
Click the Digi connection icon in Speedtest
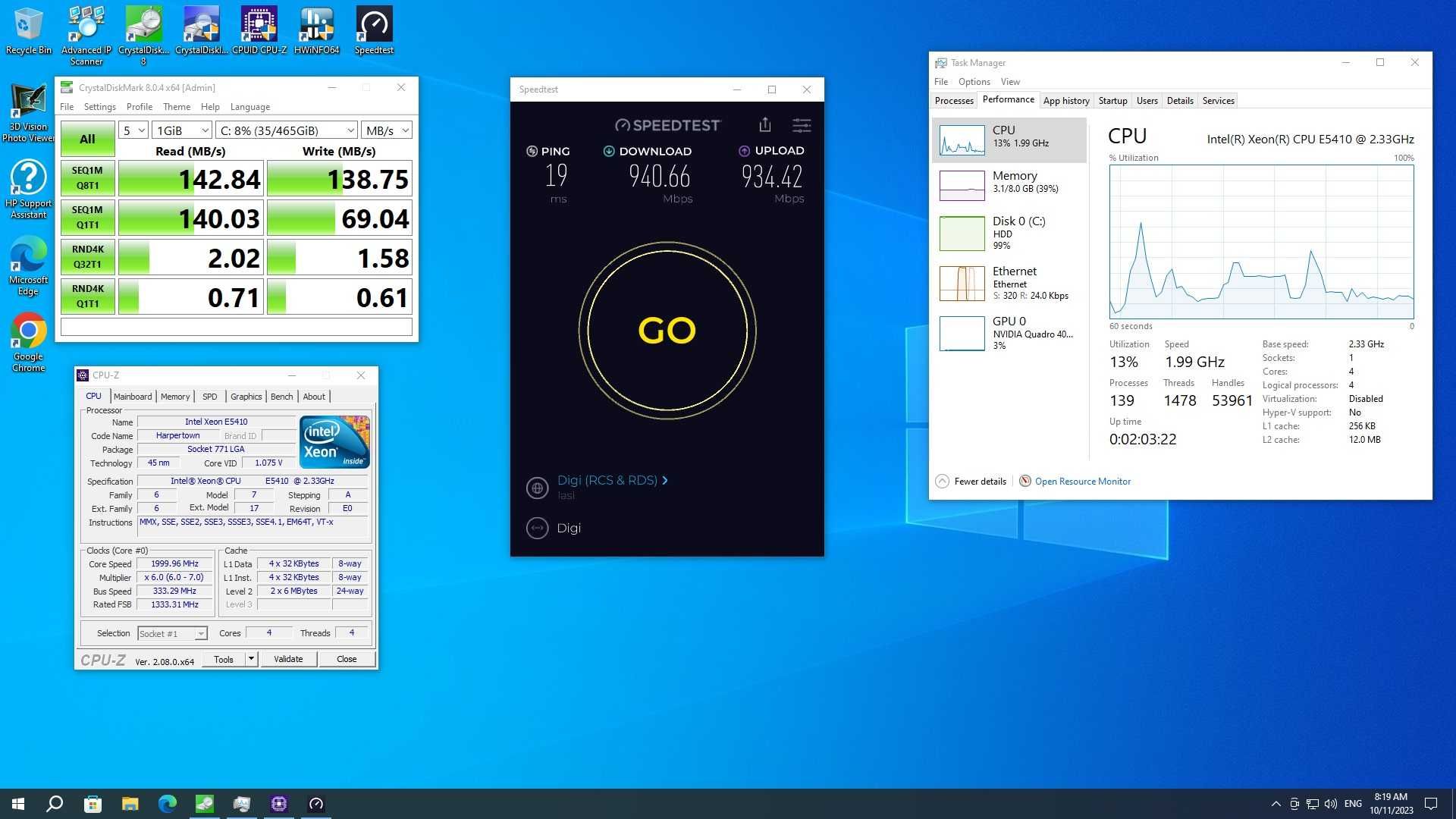(537, 528)
